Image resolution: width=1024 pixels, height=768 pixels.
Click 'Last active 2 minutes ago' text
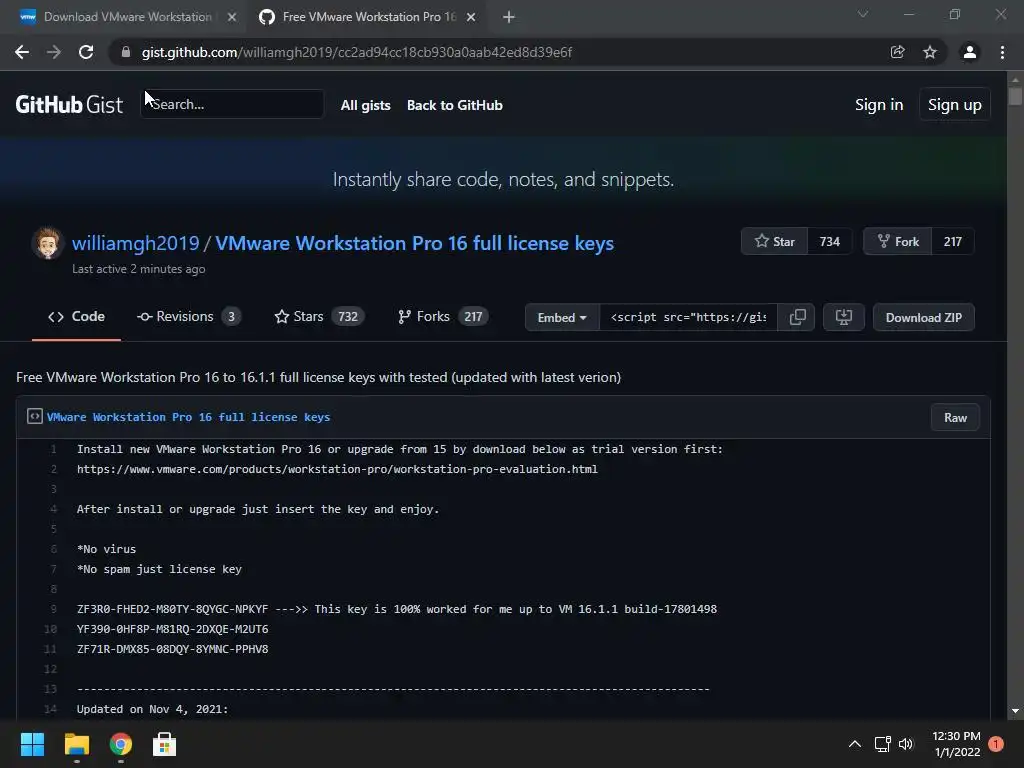coord(138,268)
